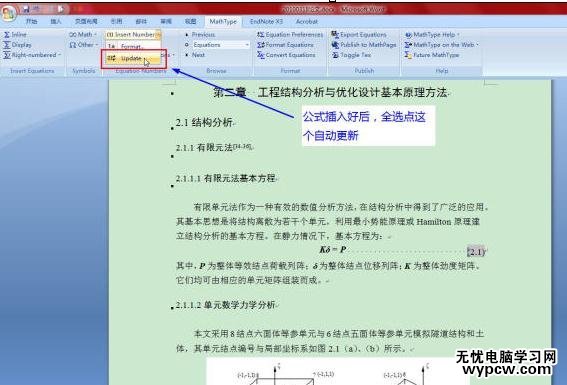Switch to the Acrobat tab
The image size is (567, 385).
coord(307,22)
